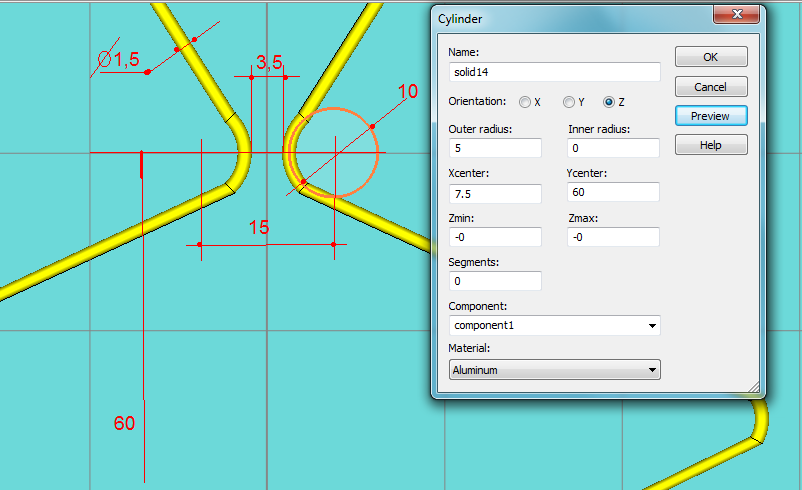Click the Zmax input field

tap(613, 237)
